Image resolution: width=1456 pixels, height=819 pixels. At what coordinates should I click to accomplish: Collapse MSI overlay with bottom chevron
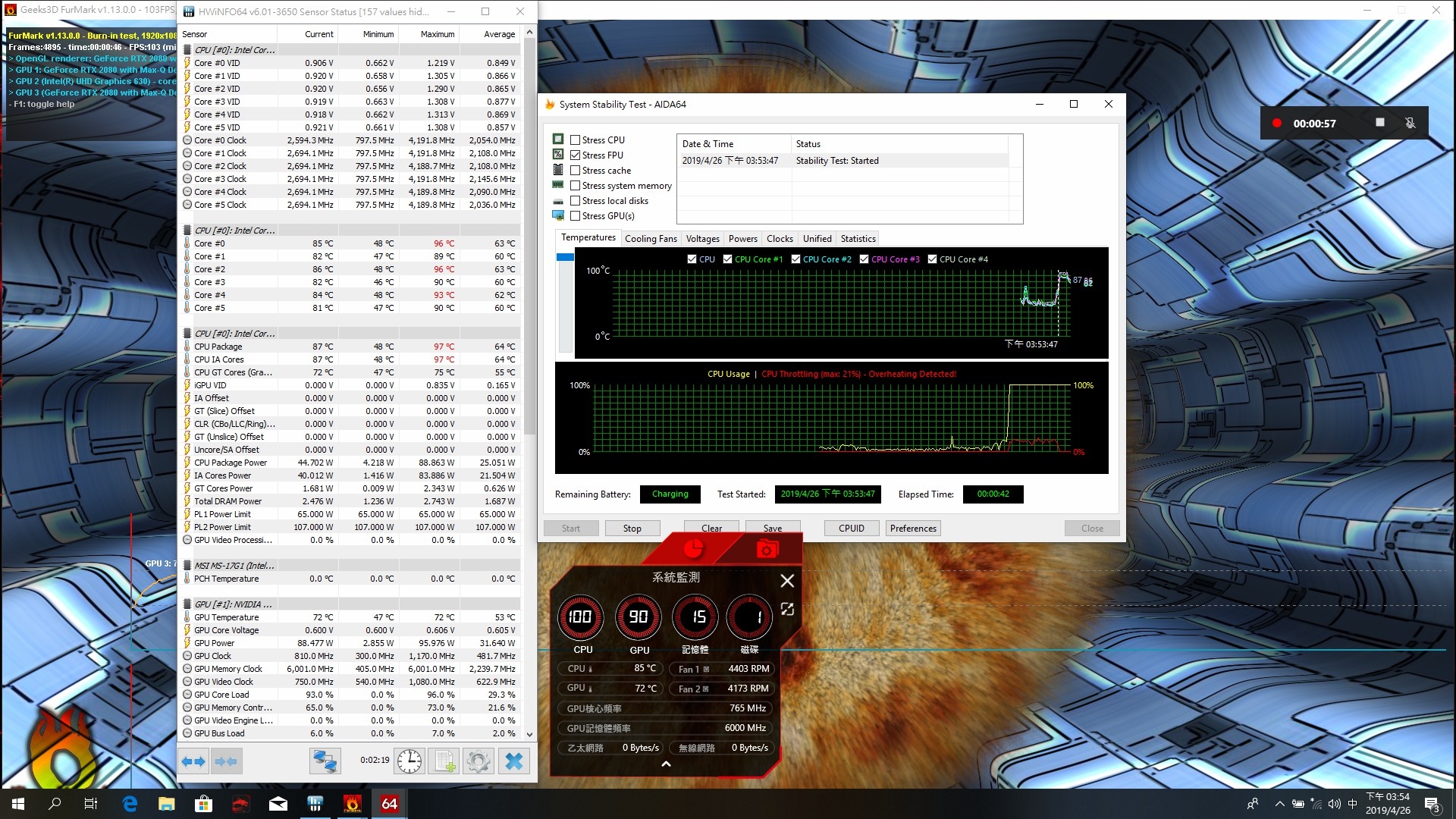click(x=666, y=764)
